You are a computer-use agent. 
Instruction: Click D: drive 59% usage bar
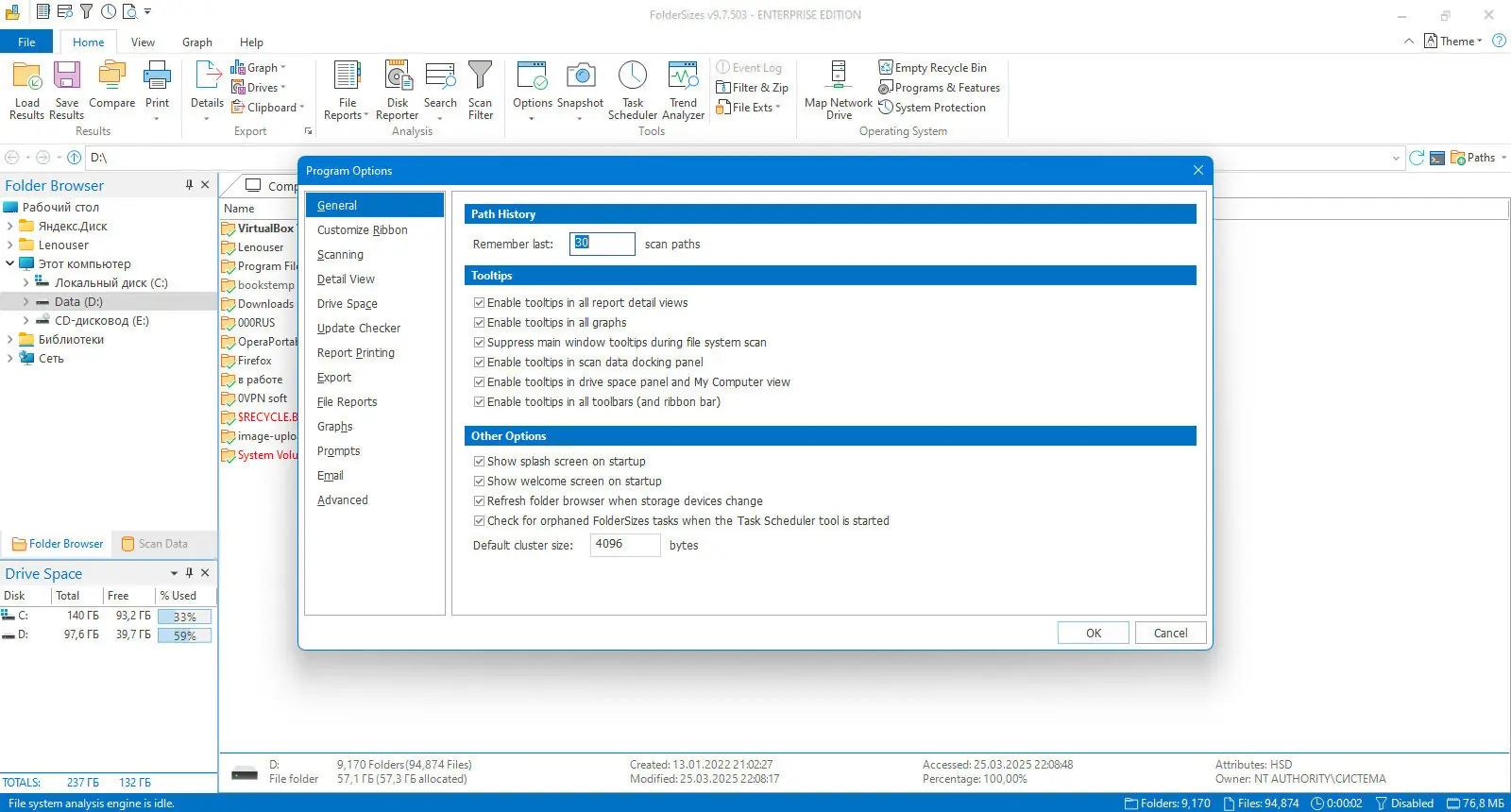pyautogui.click(x=185, y=635)
